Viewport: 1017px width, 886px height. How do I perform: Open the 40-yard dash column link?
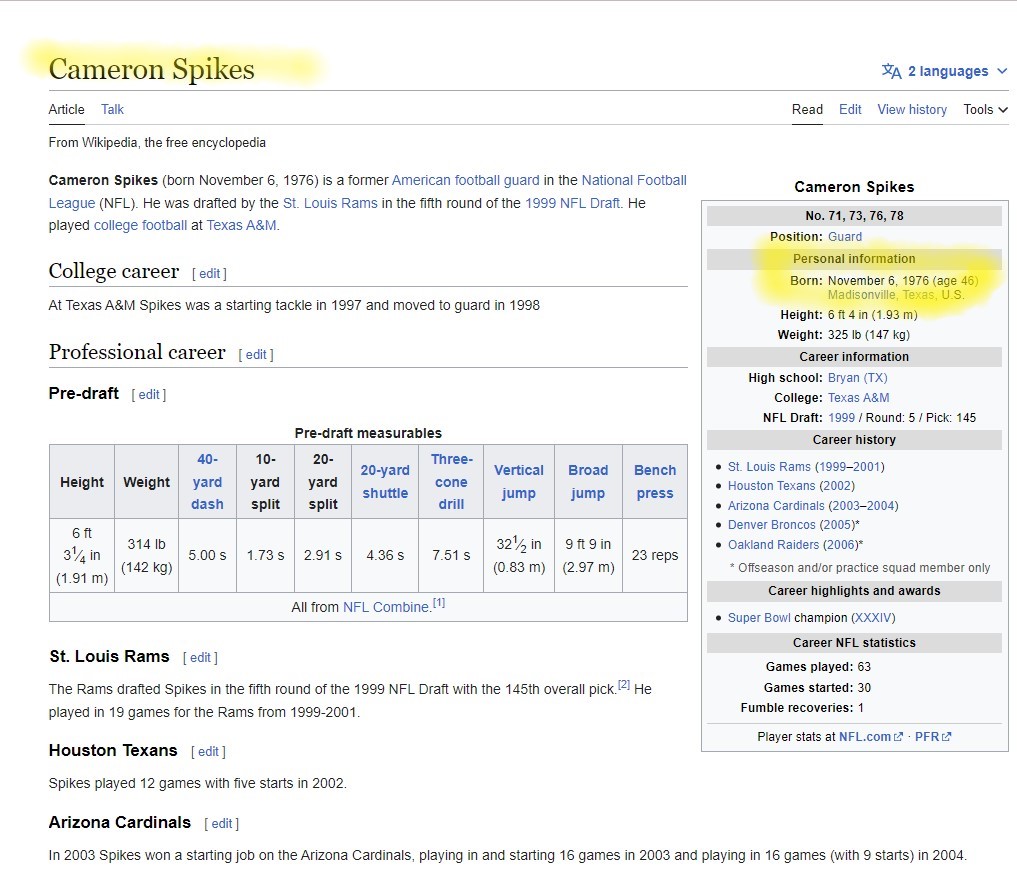click(207, 482)
